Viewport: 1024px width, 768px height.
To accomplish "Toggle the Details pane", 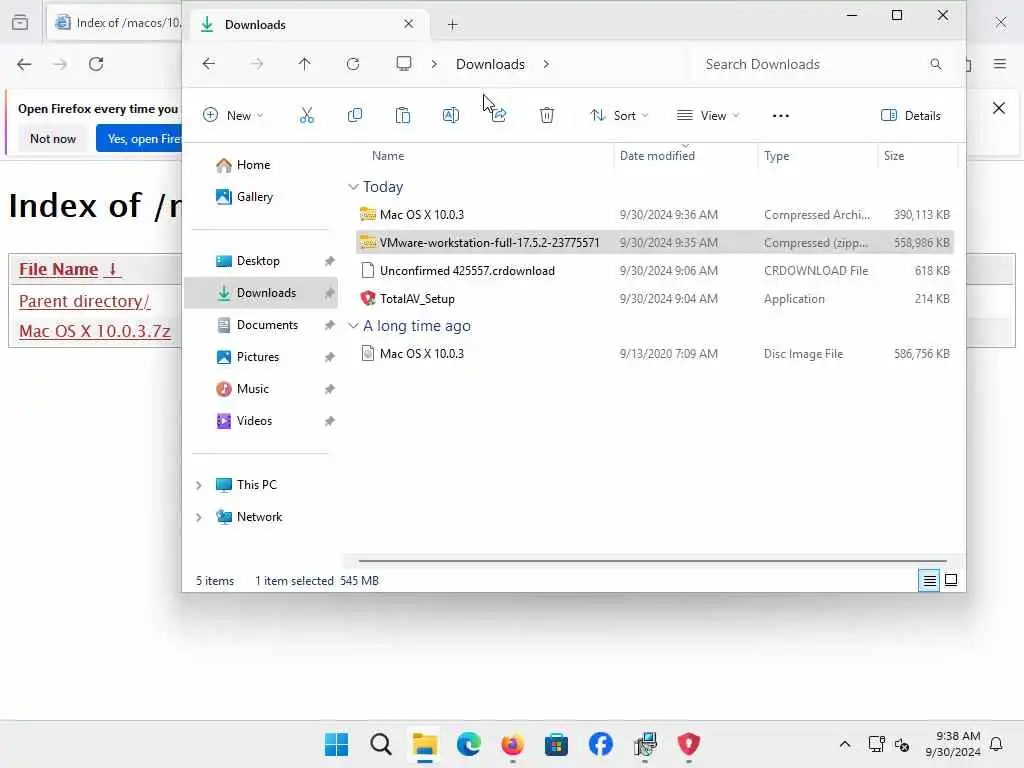I will pos(910,116).
